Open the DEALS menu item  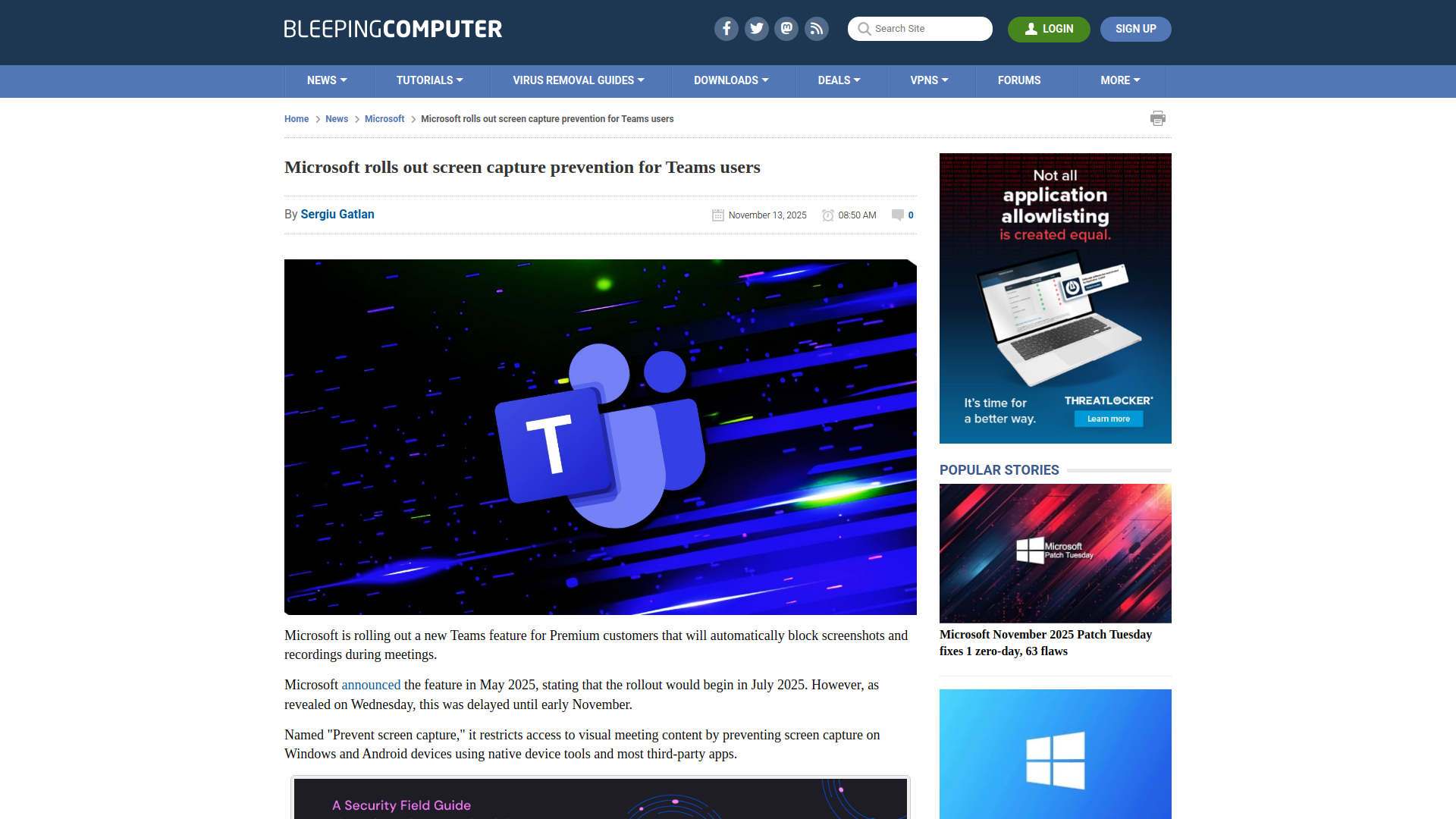coord(838,80)
